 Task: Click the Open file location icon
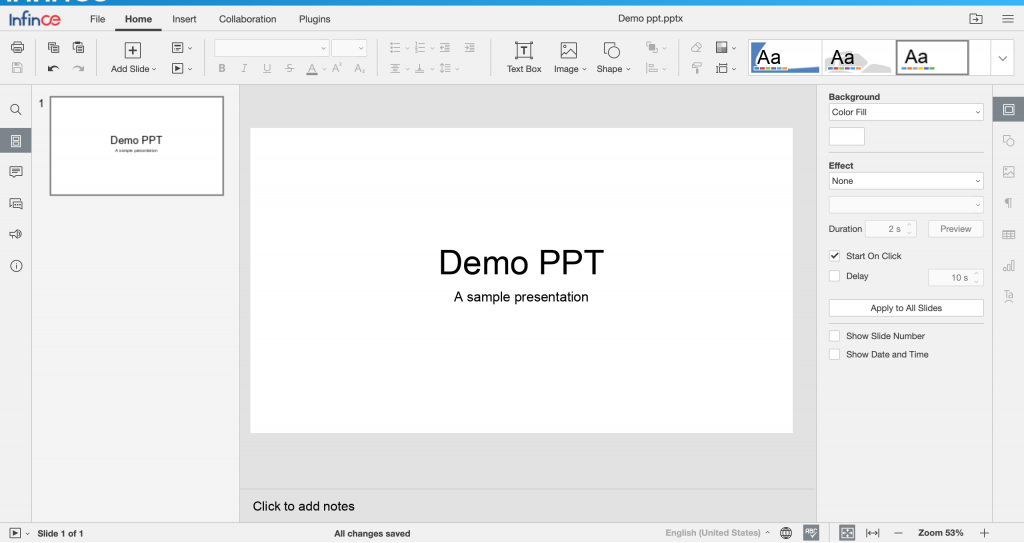(976, 19)
